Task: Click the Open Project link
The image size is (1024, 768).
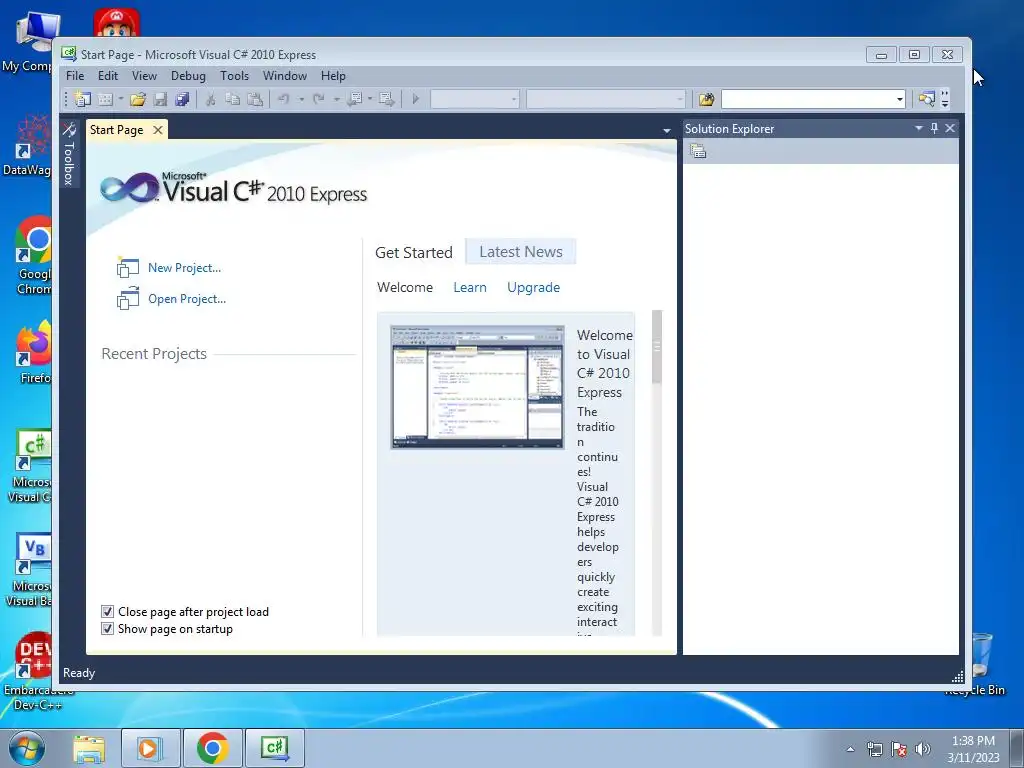Action: point(187,298)
